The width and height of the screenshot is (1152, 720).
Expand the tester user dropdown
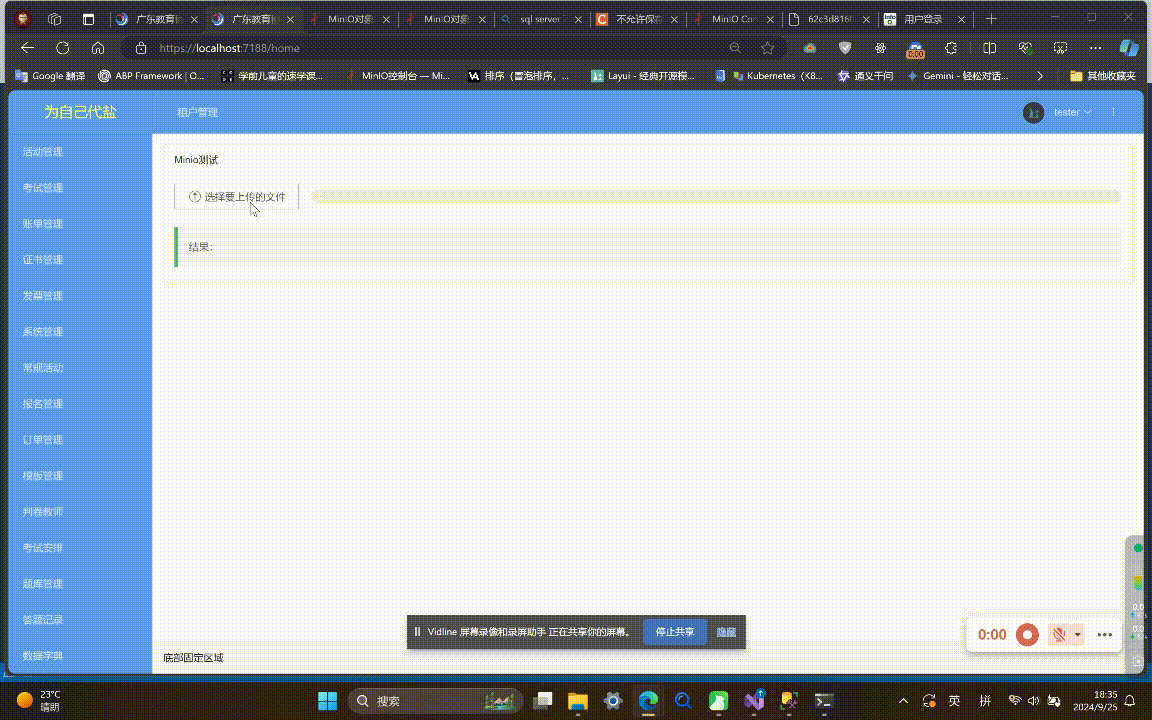click(x=1073, y=112)
